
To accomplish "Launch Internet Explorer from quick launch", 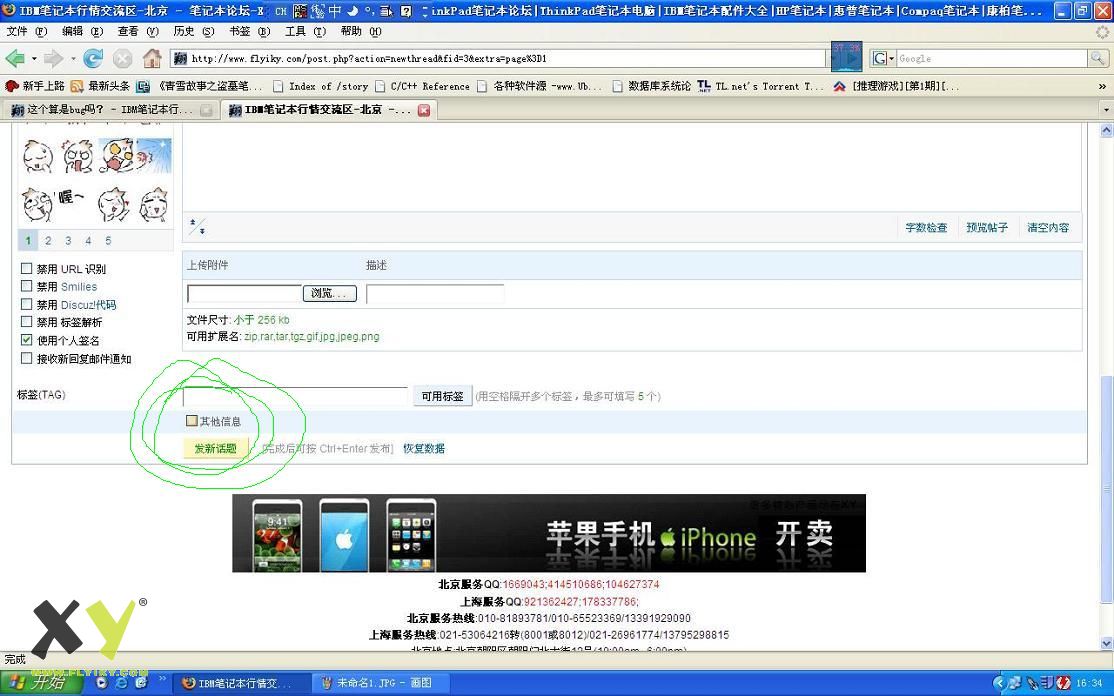I will (121, 683).
